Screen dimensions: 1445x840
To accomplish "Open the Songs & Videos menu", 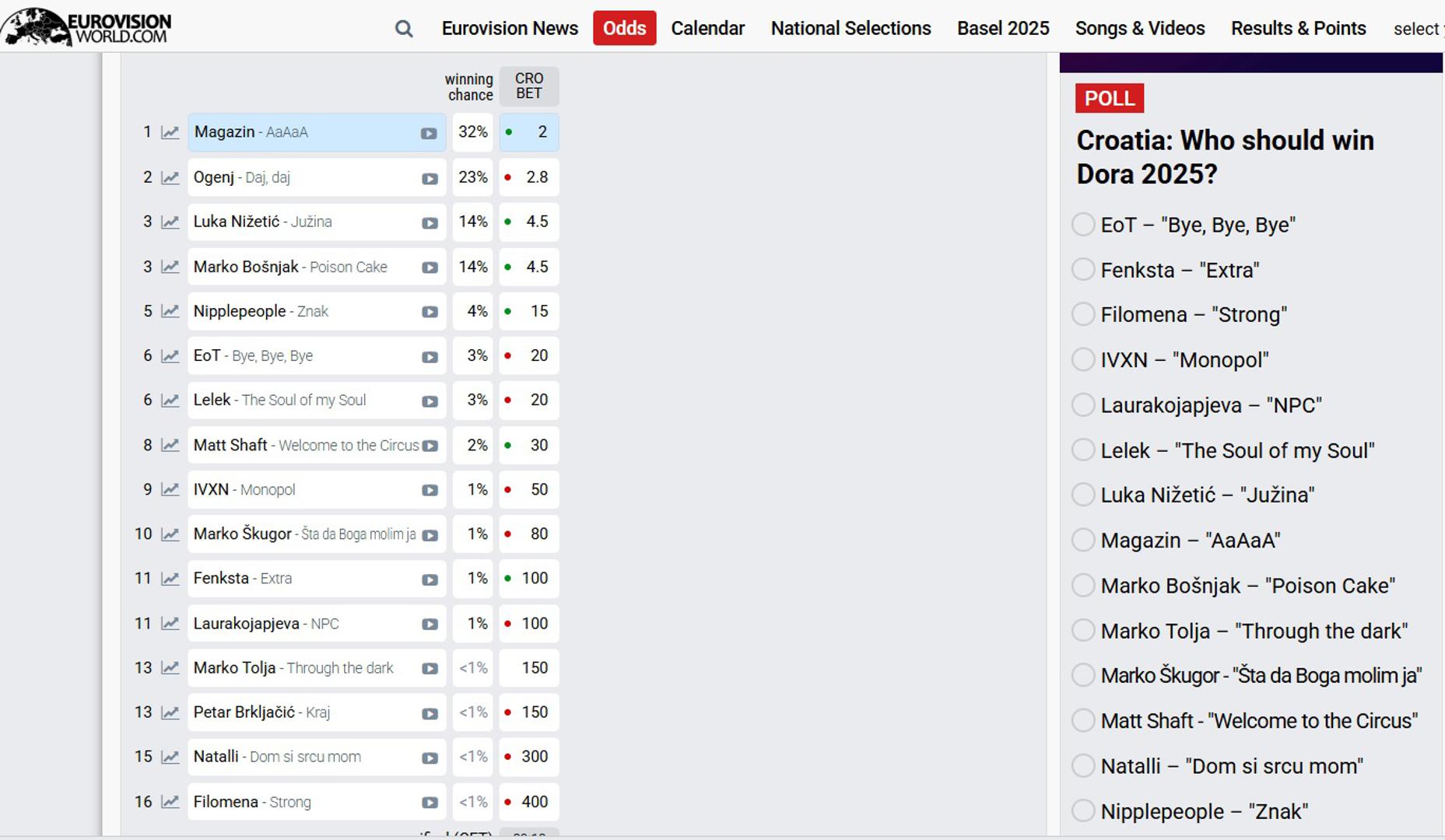I will coord(1139,29).
